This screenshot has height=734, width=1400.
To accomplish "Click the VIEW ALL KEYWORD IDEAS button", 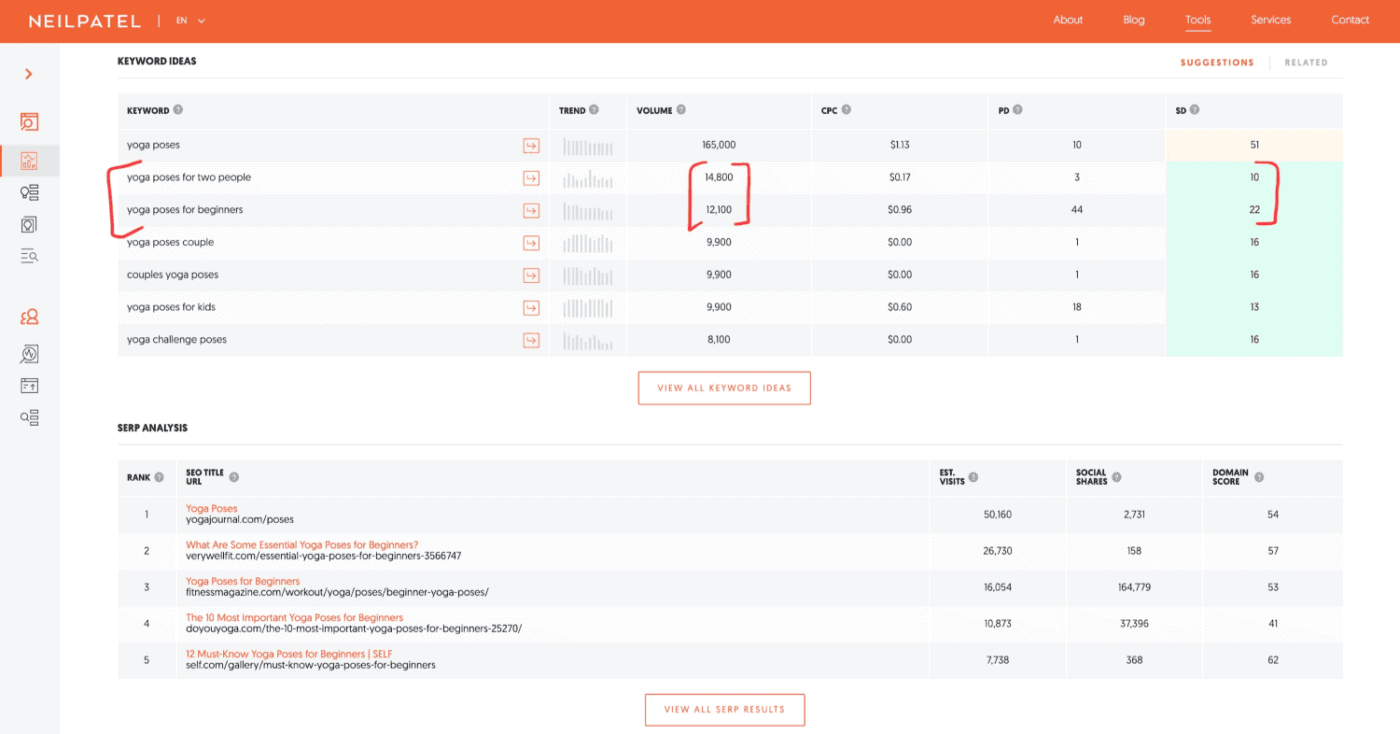I will (x=724, y=387).
